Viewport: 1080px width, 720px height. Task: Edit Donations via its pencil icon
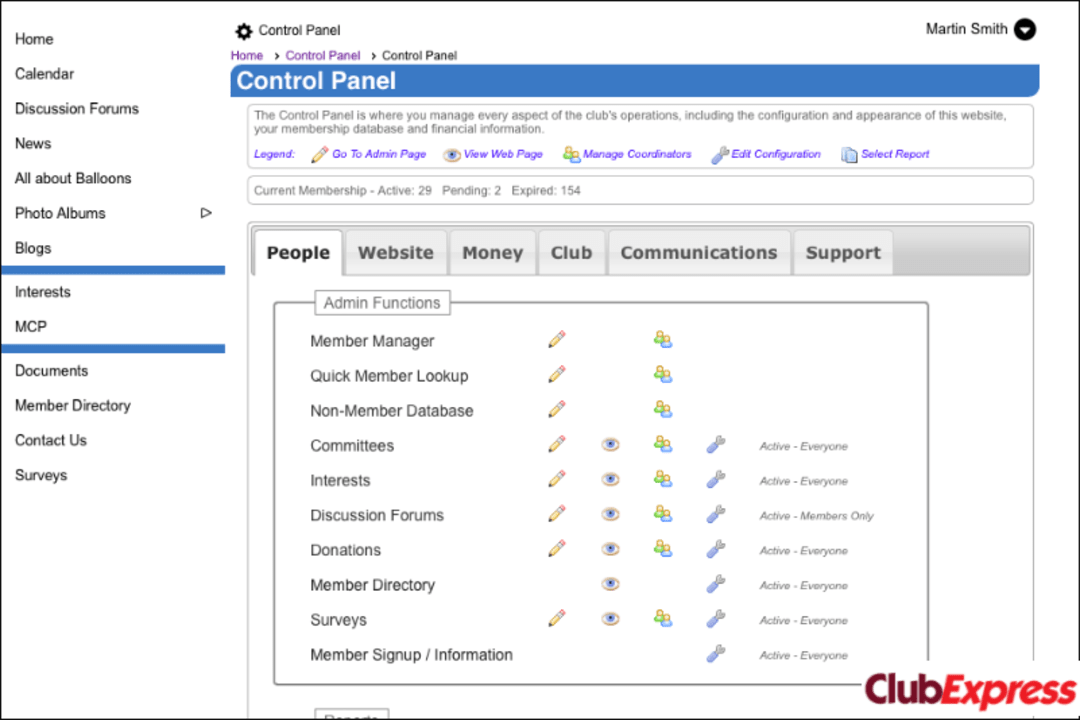[x=556, y=548]
